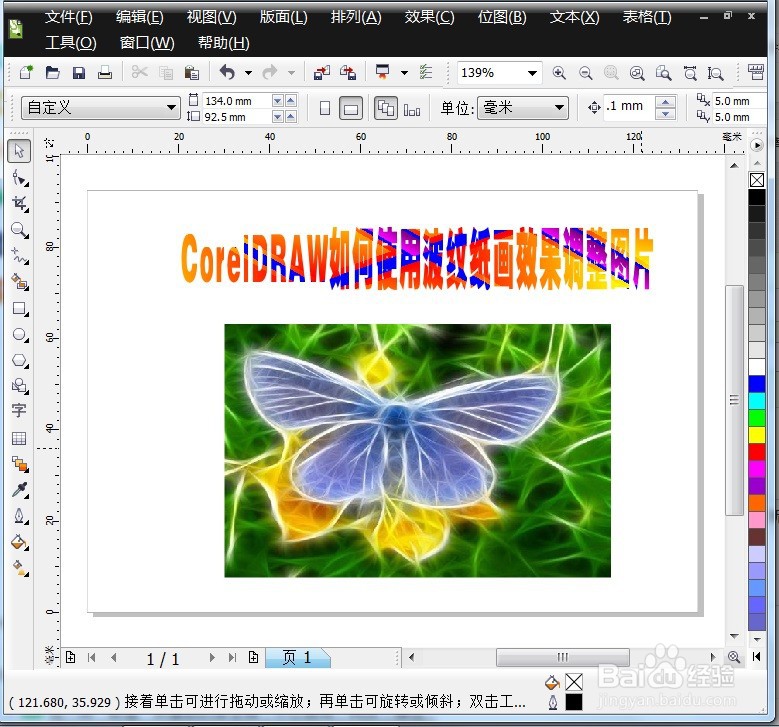Pick the Rectangle tool
The image size is (779, 727).
point(19,308)
